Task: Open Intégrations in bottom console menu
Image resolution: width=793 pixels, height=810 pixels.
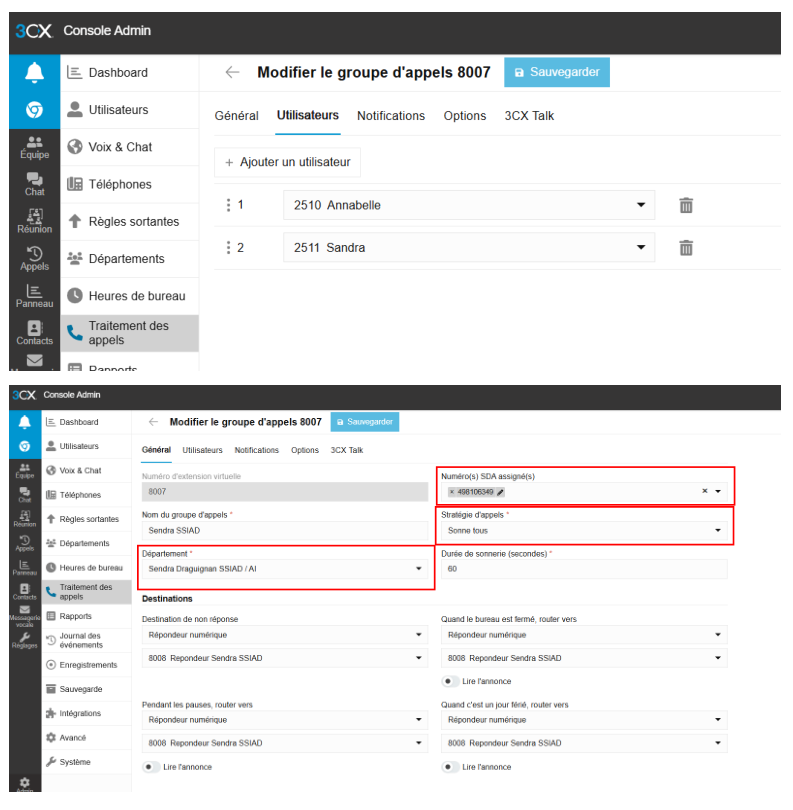Action: [86, 713]
